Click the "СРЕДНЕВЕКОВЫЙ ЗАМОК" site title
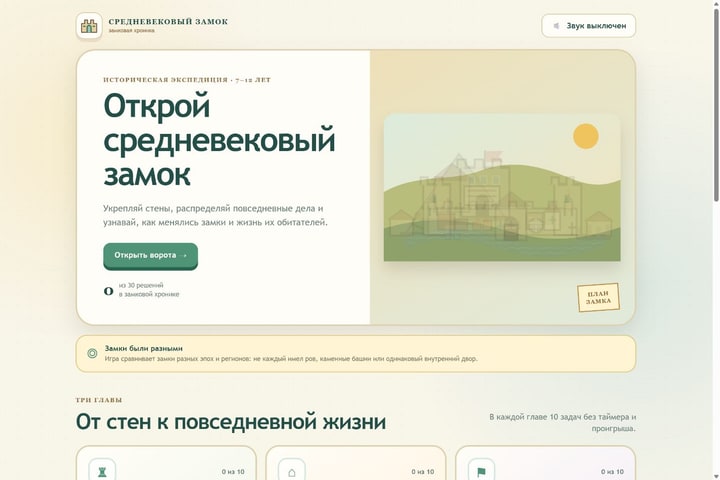 pos(168,22)
